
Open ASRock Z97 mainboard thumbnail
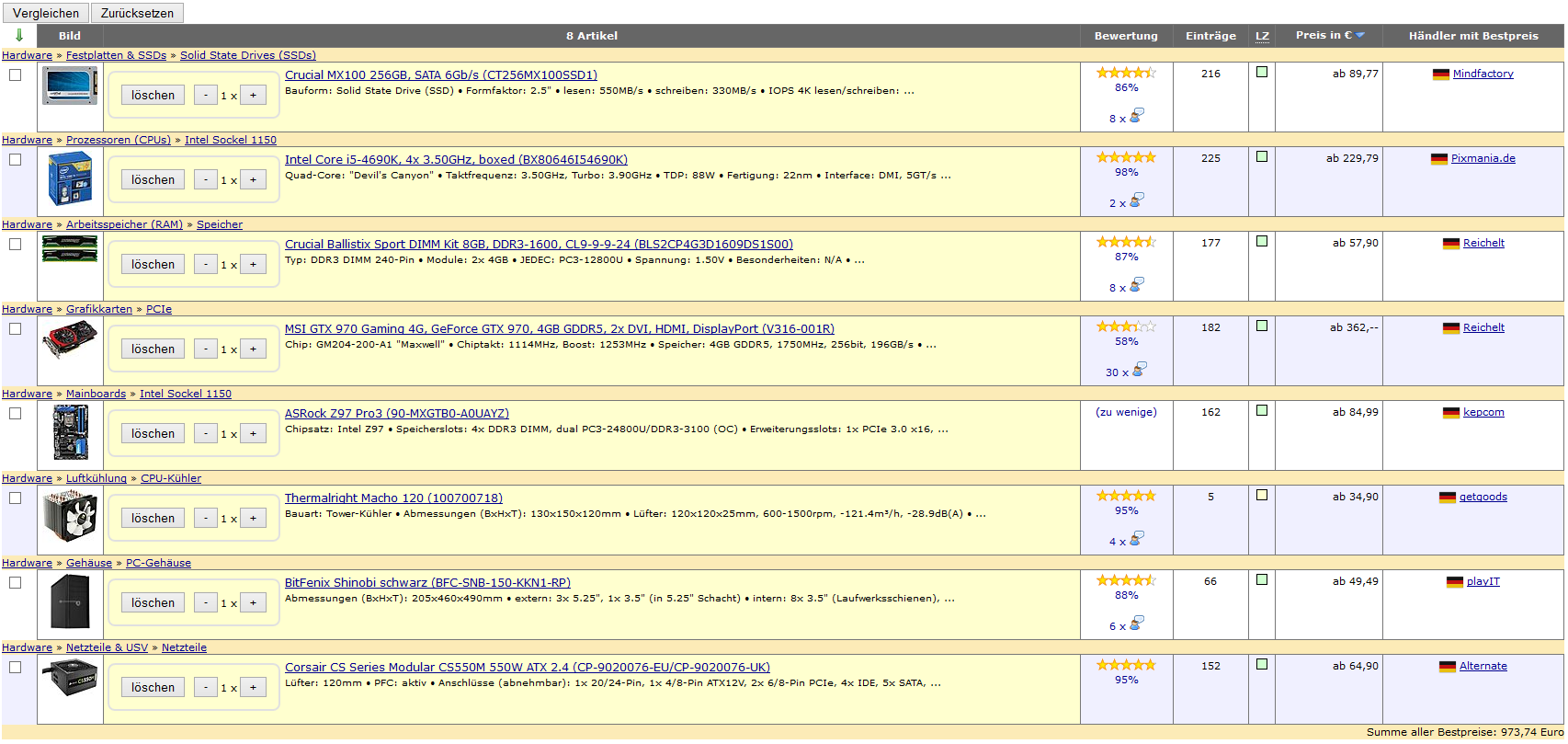point(70,432)
